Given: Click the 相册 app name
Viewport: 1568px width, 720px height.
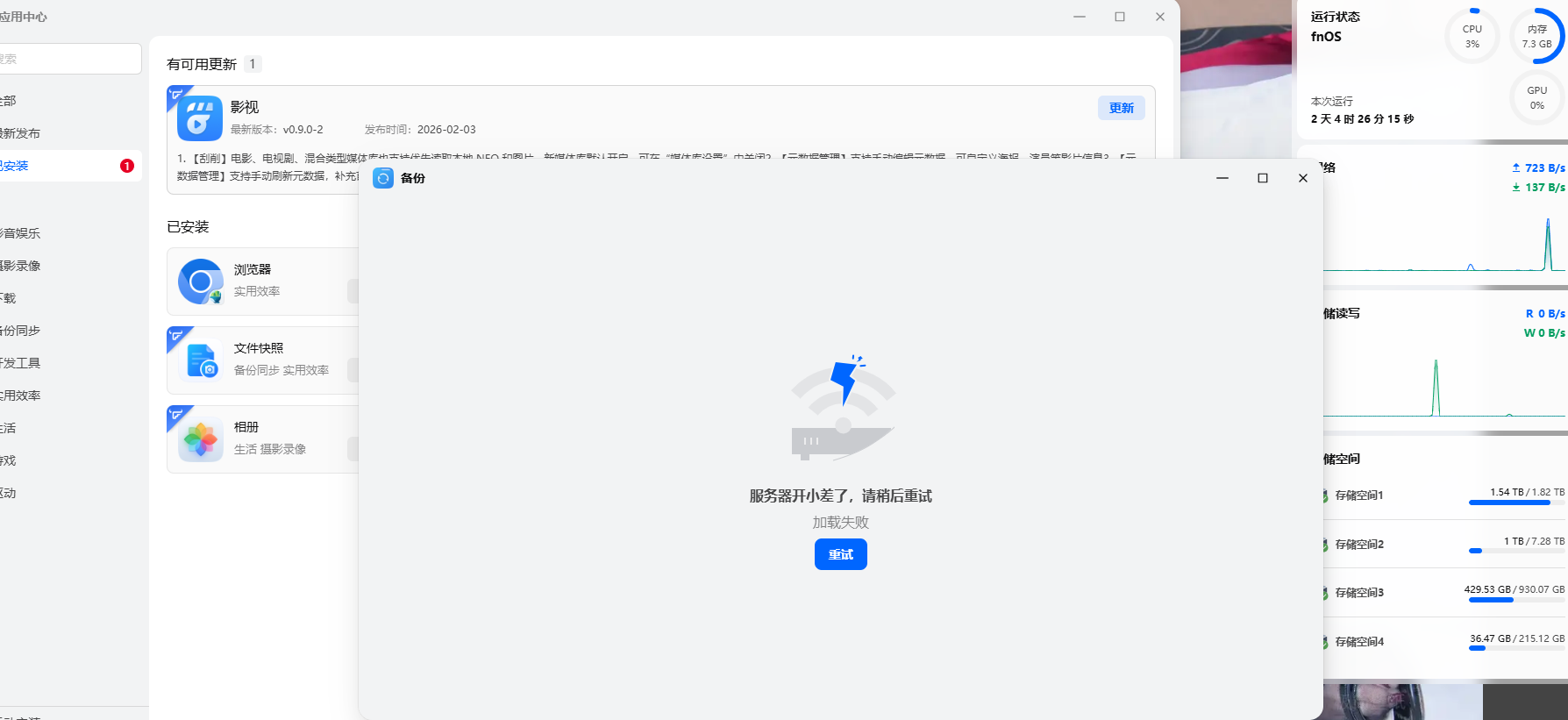Looking at the screenshot, I should pyautogui.click(x=246, y=427).
